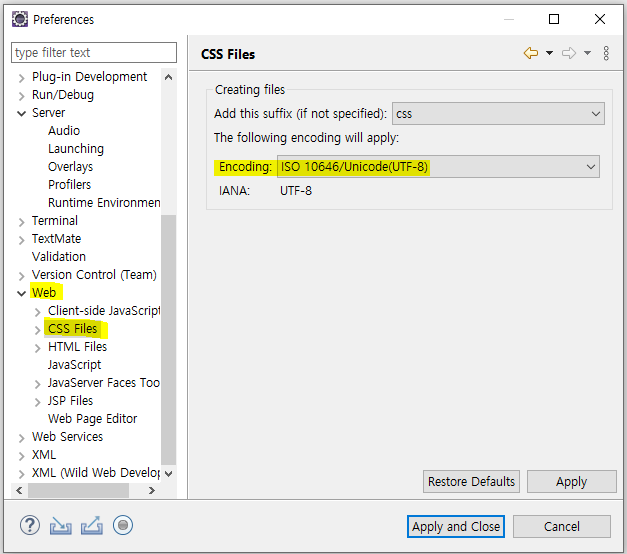The image size is (627, 554).
Task: Select Terminal tree item label
Action: [x=55, y=221]
